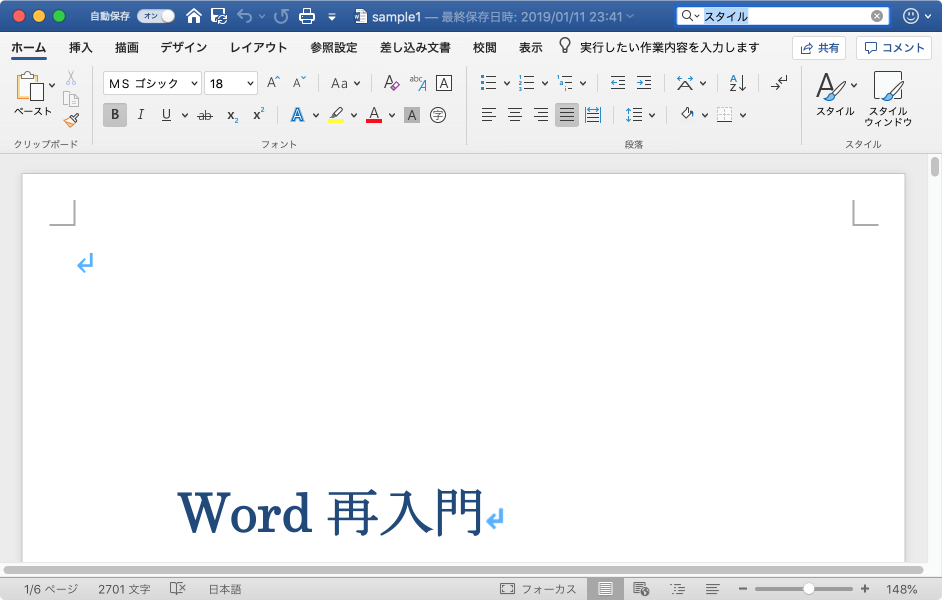This screenshot has height=600, width=942.
Task: Switch to the 挿入 tab
Action: pyautogui.click(x=81, y=47)
